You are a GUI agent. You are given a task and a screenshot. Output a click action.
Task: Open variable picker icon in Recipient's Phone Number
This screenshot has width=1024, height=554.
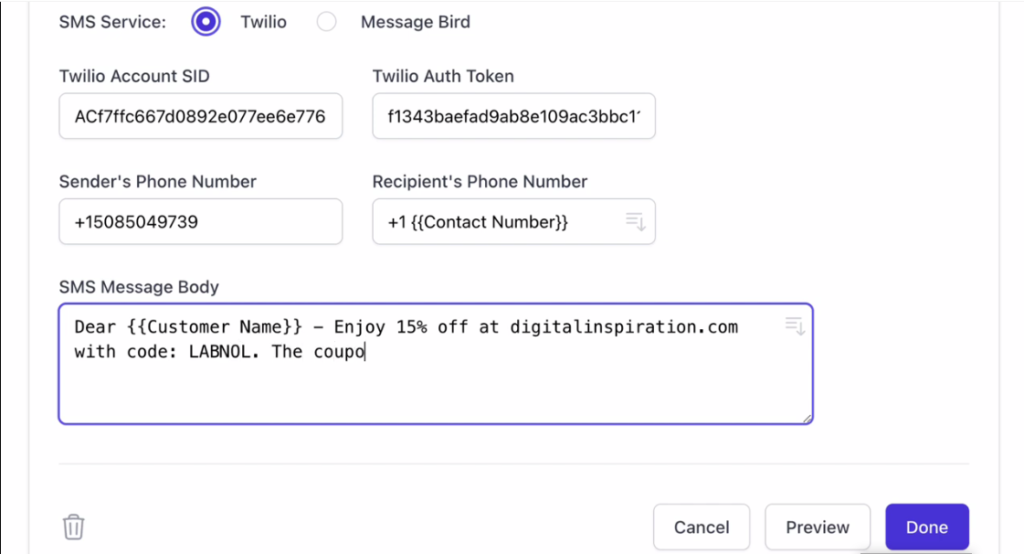click(635, 221)
